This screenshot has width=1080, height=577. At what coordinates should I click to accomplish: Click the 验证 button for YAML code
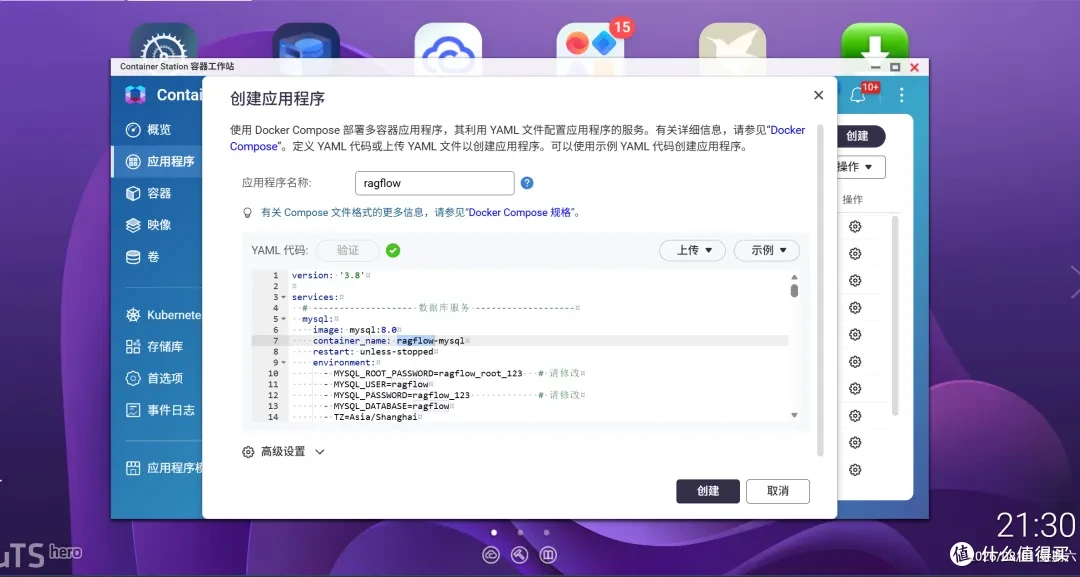pos(348,251)
